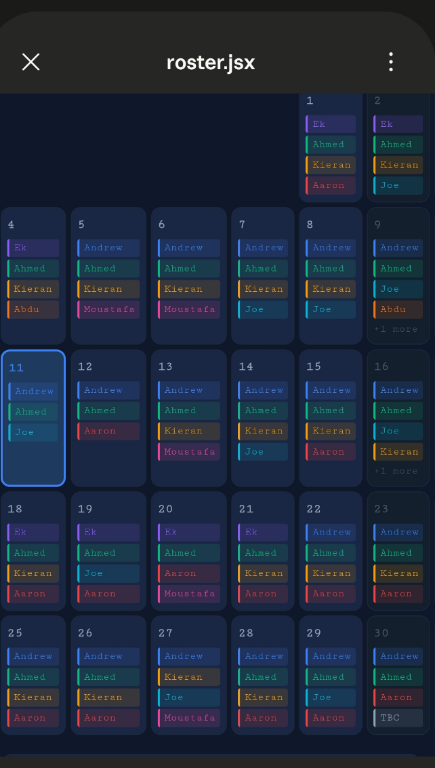The width and height of the screenshot is (435, 768).
Task: Click Moustafa entry on day 20
Action: coord(189,594)
